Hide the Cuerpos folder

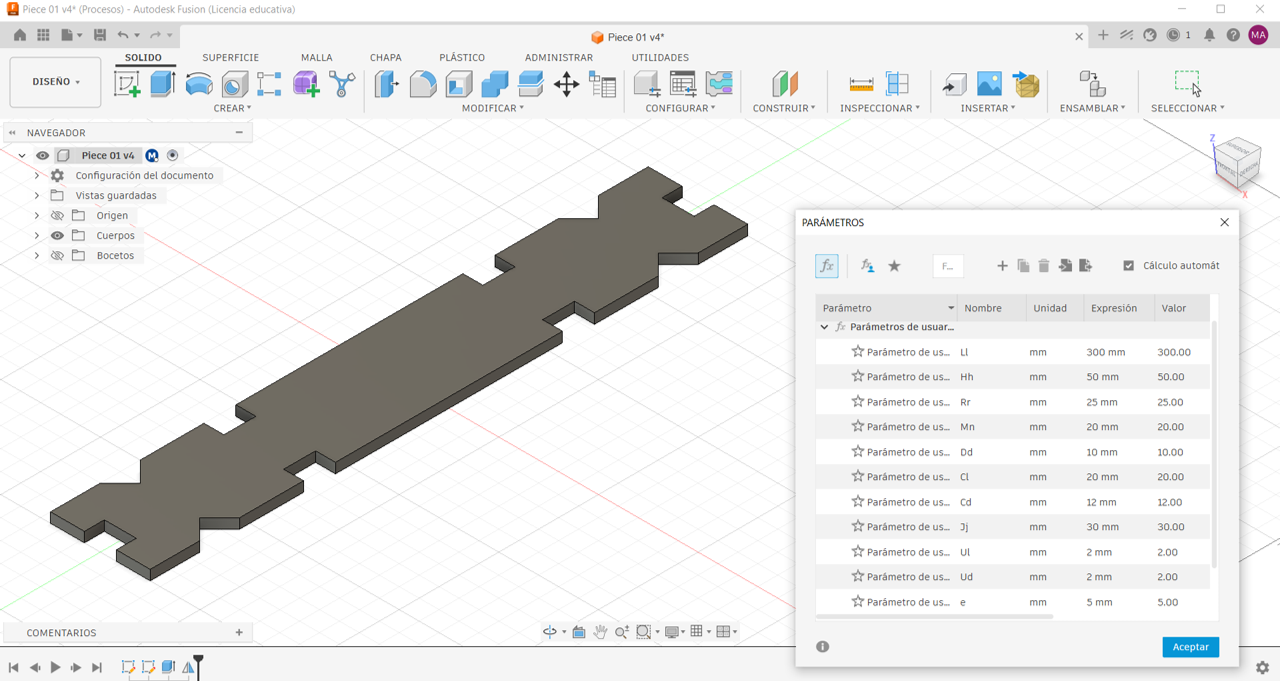coord(57,235)
